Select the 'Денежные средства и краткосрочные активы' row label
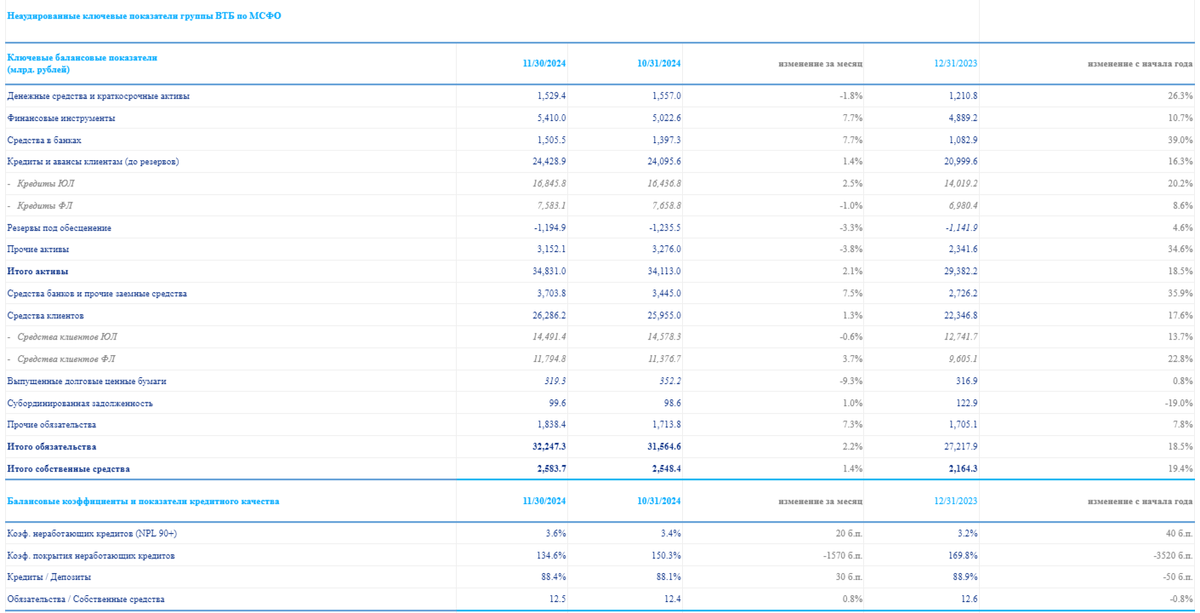Image resolution: width=1200 pixels, height=613 pixels. [98, 96]
